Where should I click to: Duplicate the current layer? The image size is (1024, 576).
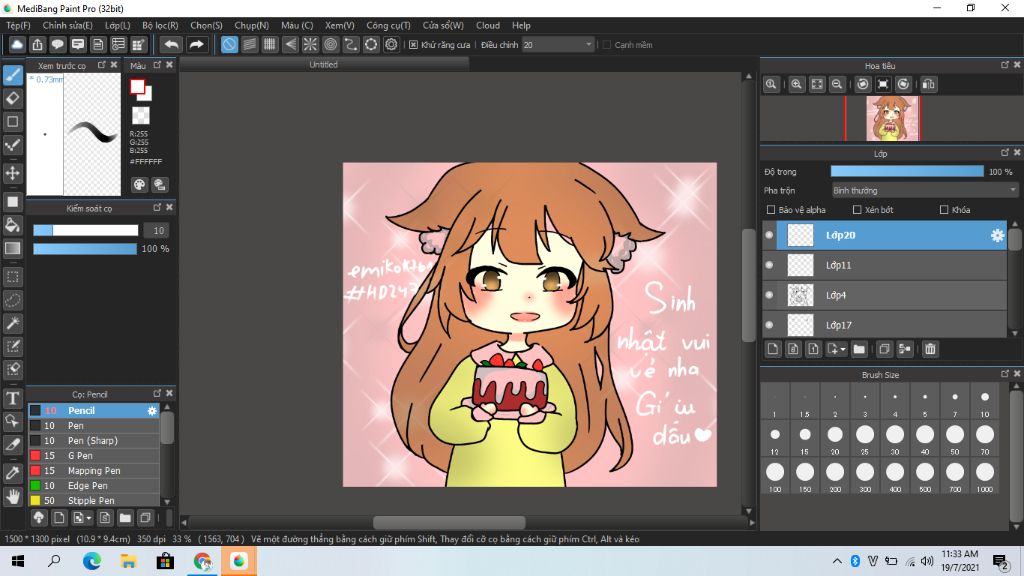884,349
